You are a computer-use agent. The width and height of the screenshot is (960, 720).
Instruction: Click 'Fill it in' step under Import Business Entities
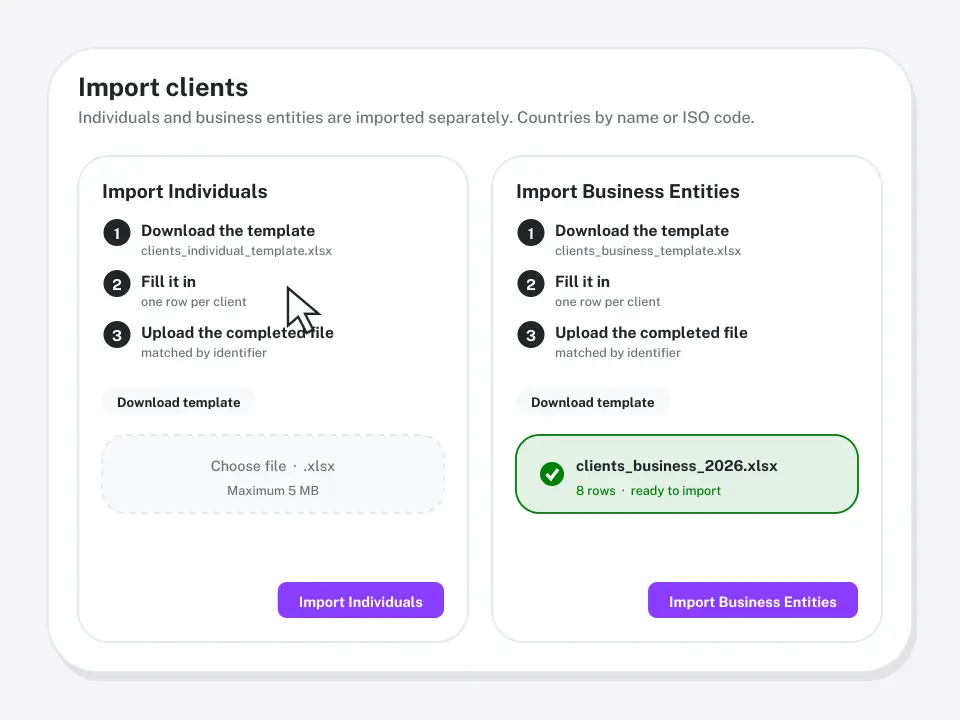click(x=582, y=282)
